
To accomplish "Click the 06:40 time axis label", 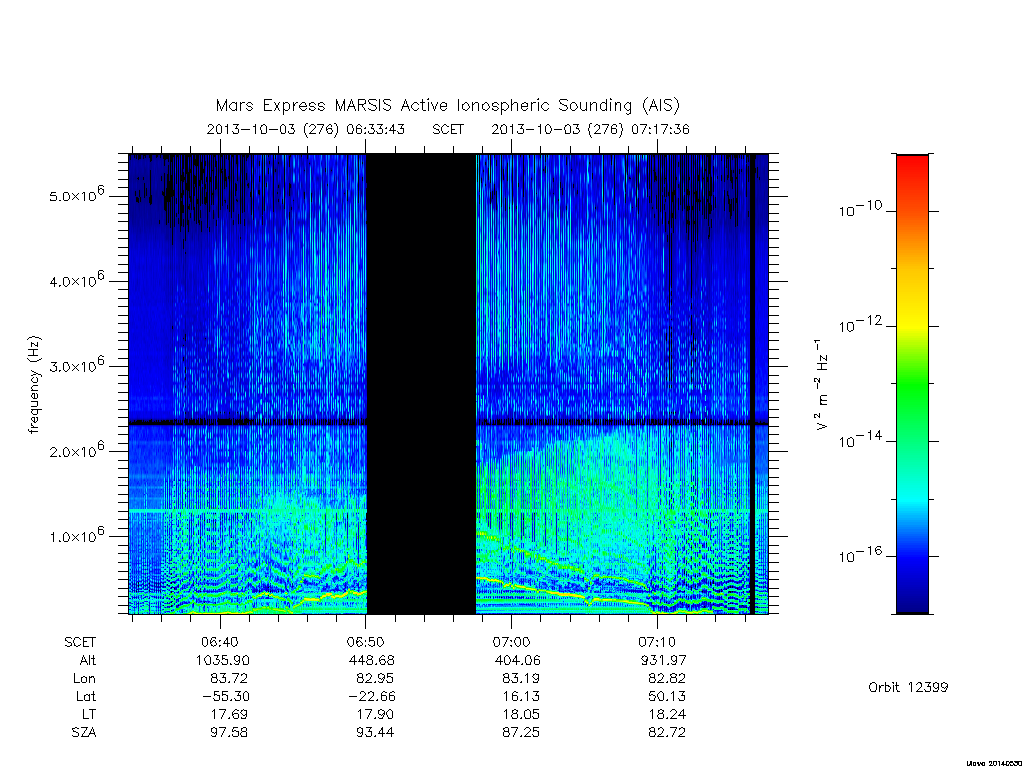I will click(x=220, y=642).
